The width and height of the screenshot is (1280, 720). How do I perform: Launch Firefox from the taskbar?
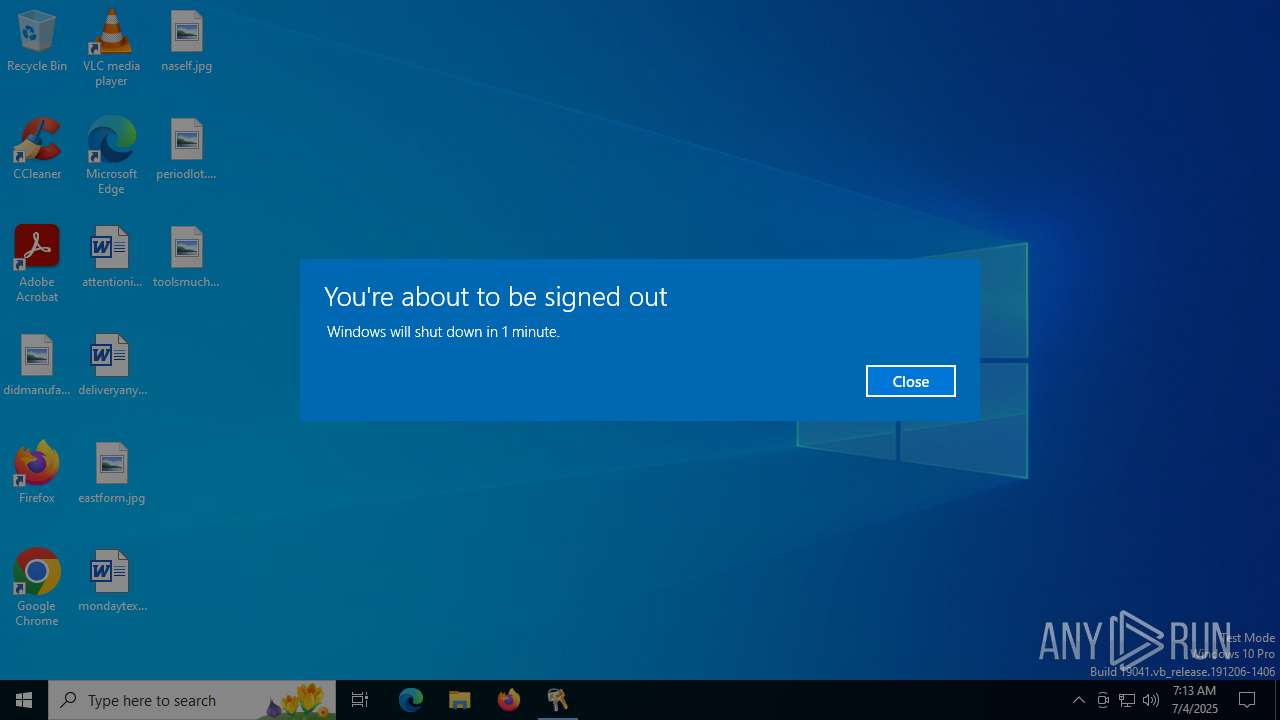click(x=508, y=700)
